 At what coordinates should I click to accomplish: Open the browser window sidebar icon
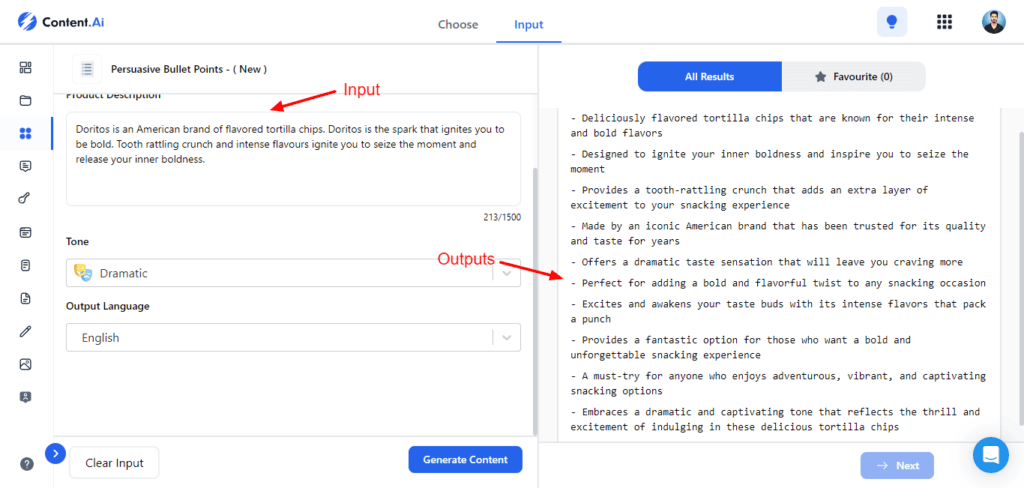tap(25, 232)
